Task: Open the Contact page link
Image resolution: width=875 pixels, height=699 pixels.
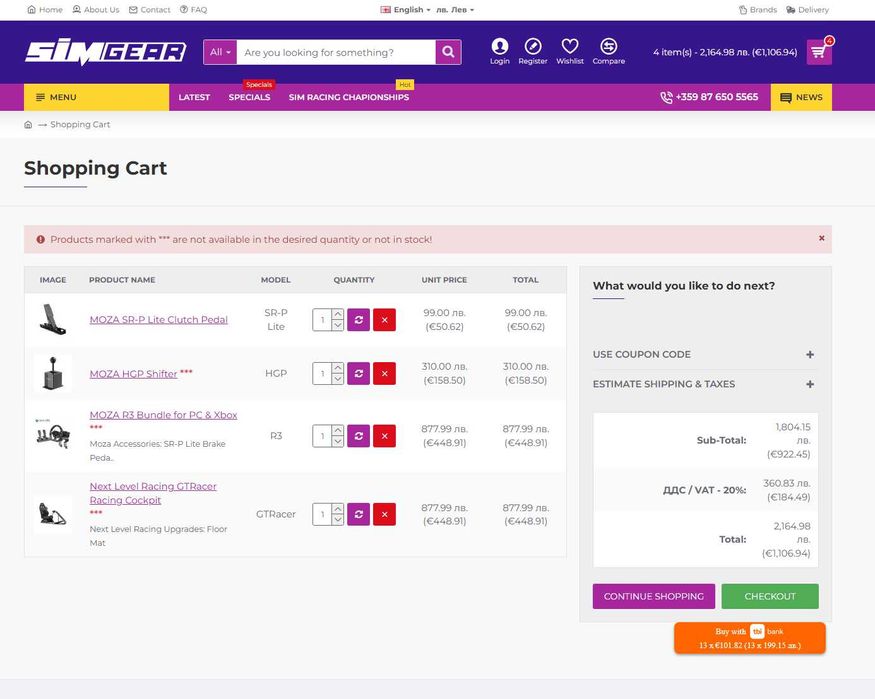Action: click(x=150, y=9)
